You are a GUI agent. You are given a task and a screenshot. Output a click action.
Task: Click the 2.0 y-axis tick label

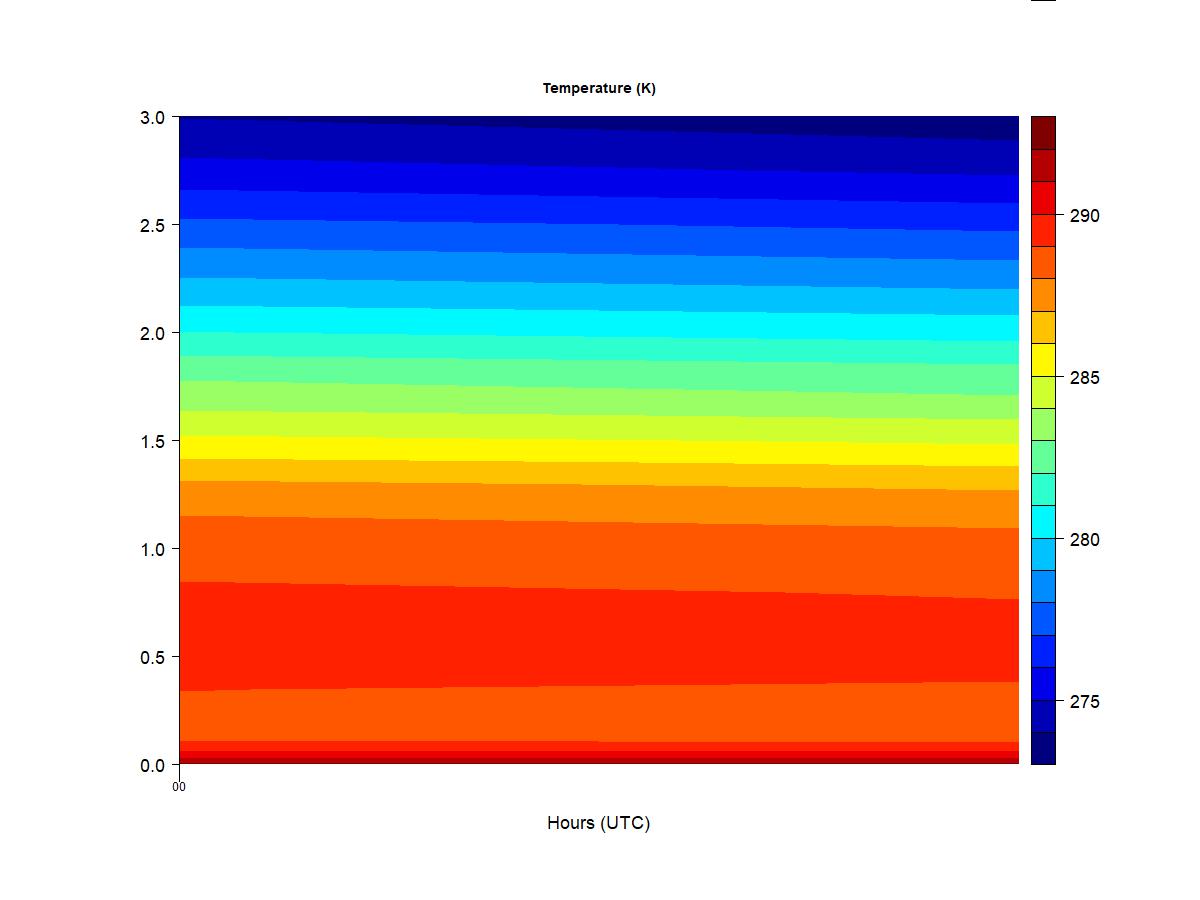(x=153, y=333)
